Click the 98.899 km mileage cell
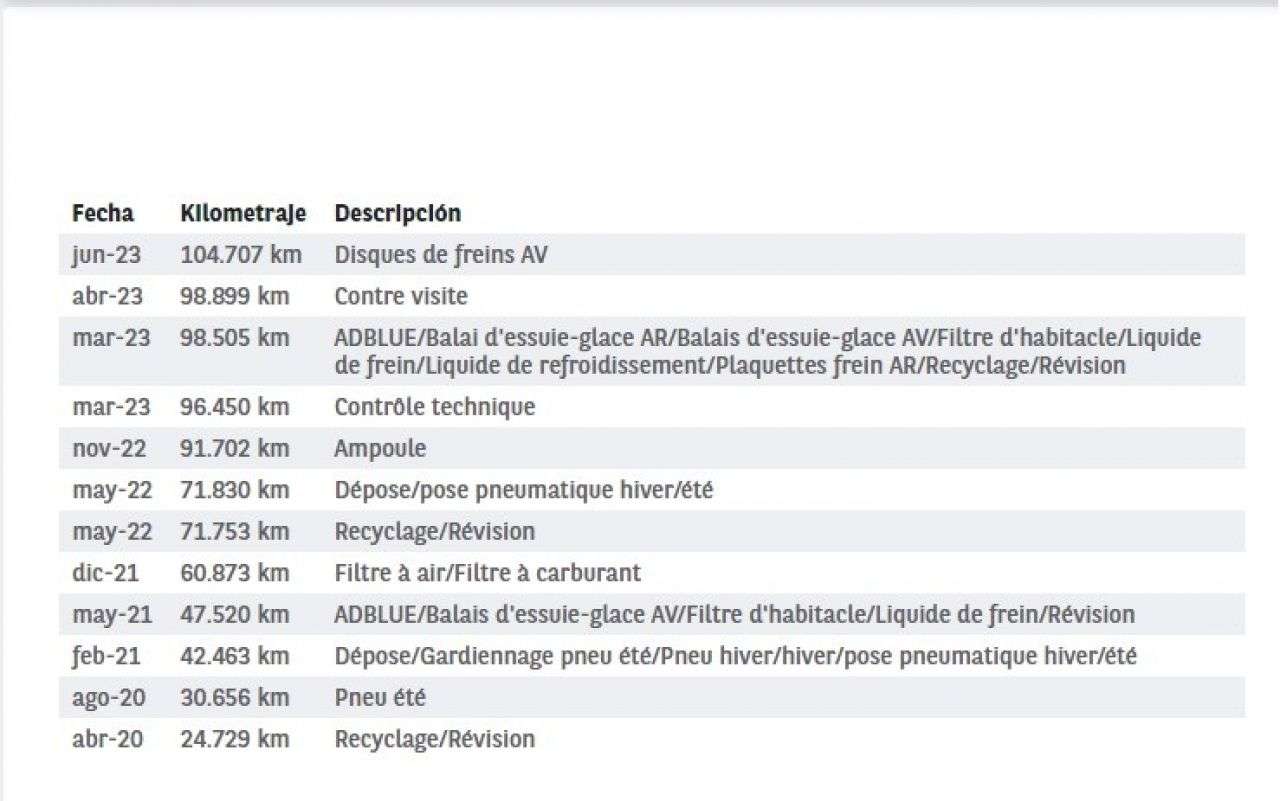Viewport: 1280px width, 801px height. coord(235,297)
